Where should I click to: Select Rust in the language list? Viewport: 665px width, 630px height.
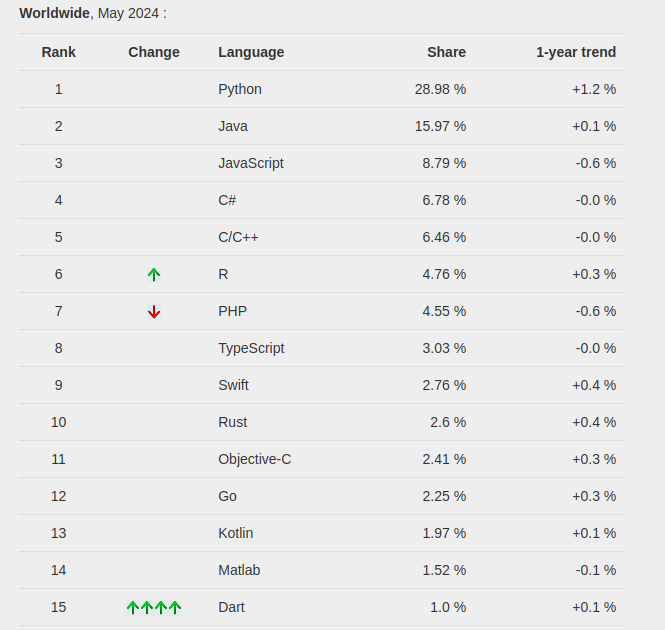(233, 422)
